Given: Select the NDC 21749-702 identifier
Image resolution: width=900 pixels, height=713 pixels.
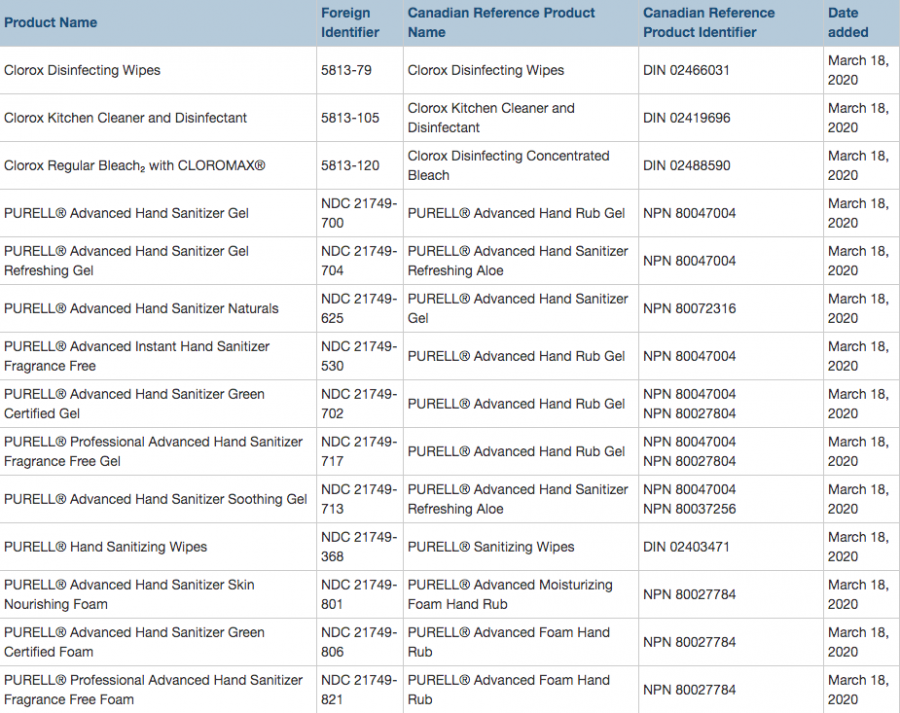Looking at the screenshot, I should [359, 404].
